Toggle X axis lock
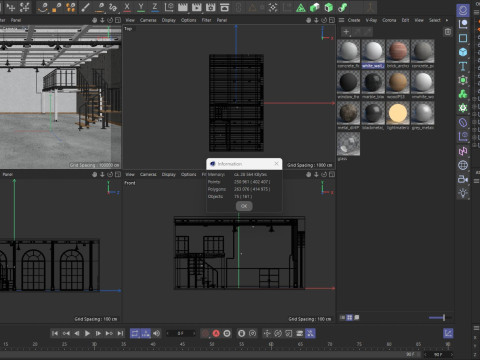 pyautogui.click(x=127, y=7)
